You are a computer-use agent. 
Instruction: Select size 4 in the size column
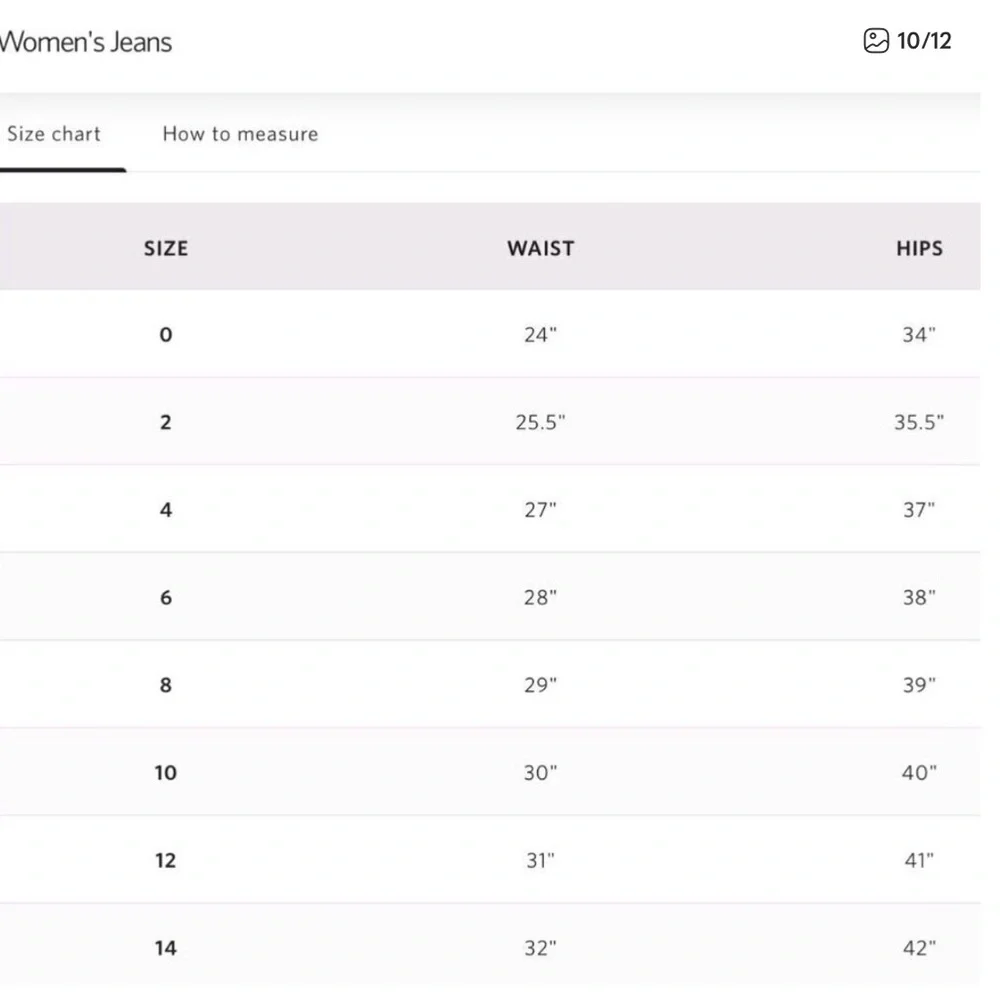[x=166, y=510]
